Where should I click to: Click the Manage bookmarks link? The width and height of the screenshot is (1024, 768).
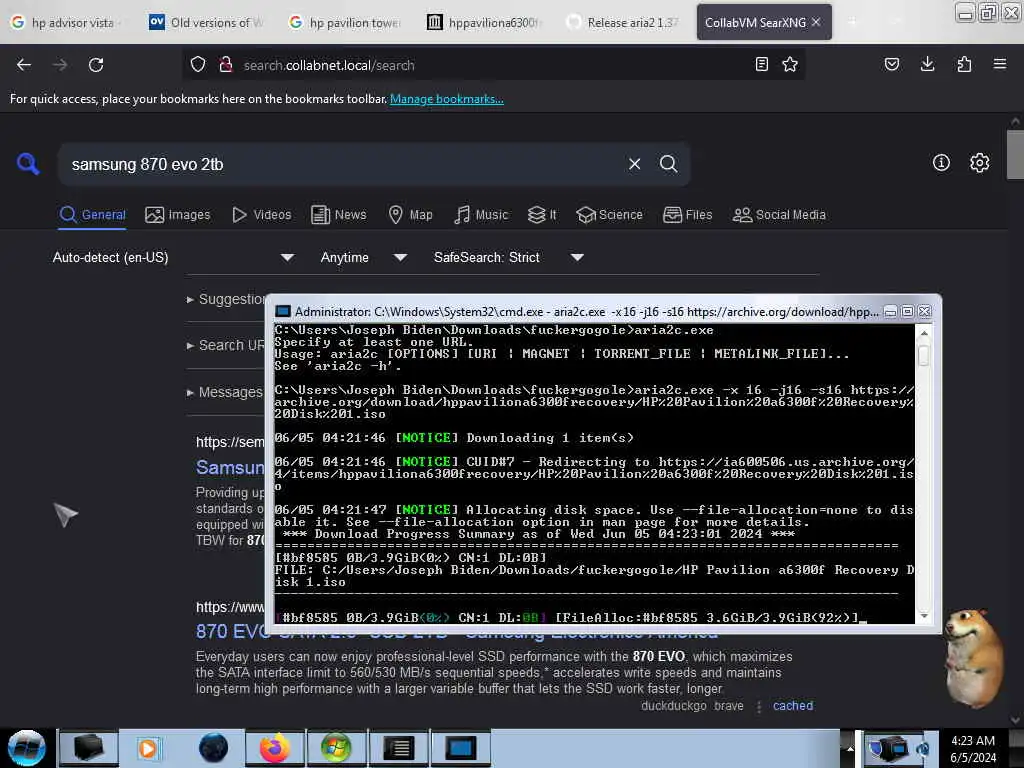click(447, 99)
